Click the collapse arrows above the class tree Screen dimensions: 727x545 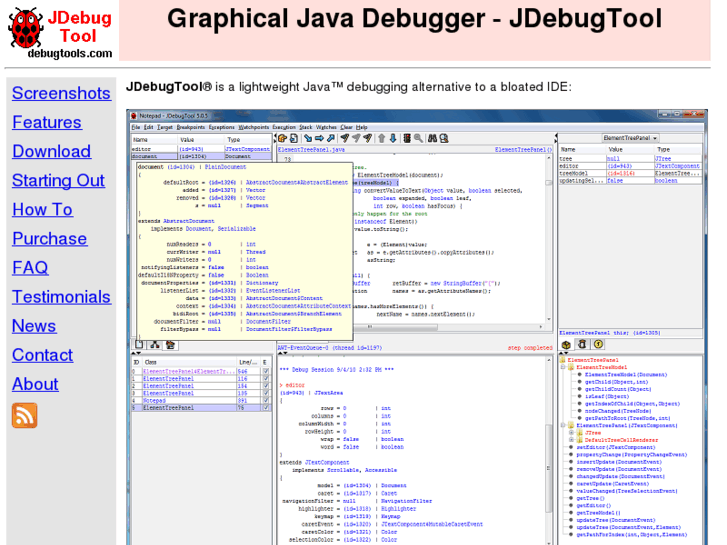(x=564, y=353)
